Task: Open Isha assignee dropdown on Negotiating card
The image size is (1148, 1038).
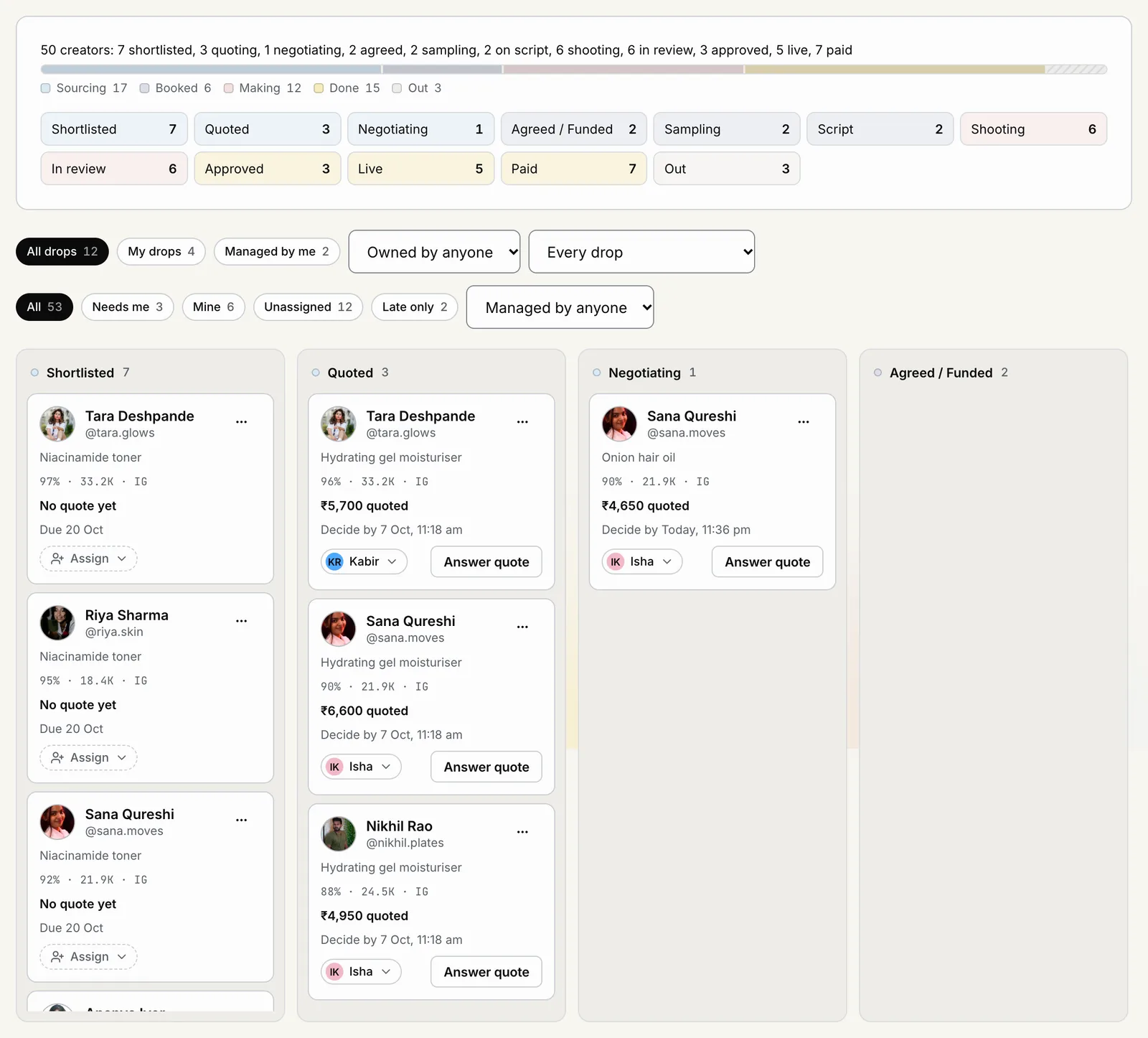Action: 641,561
